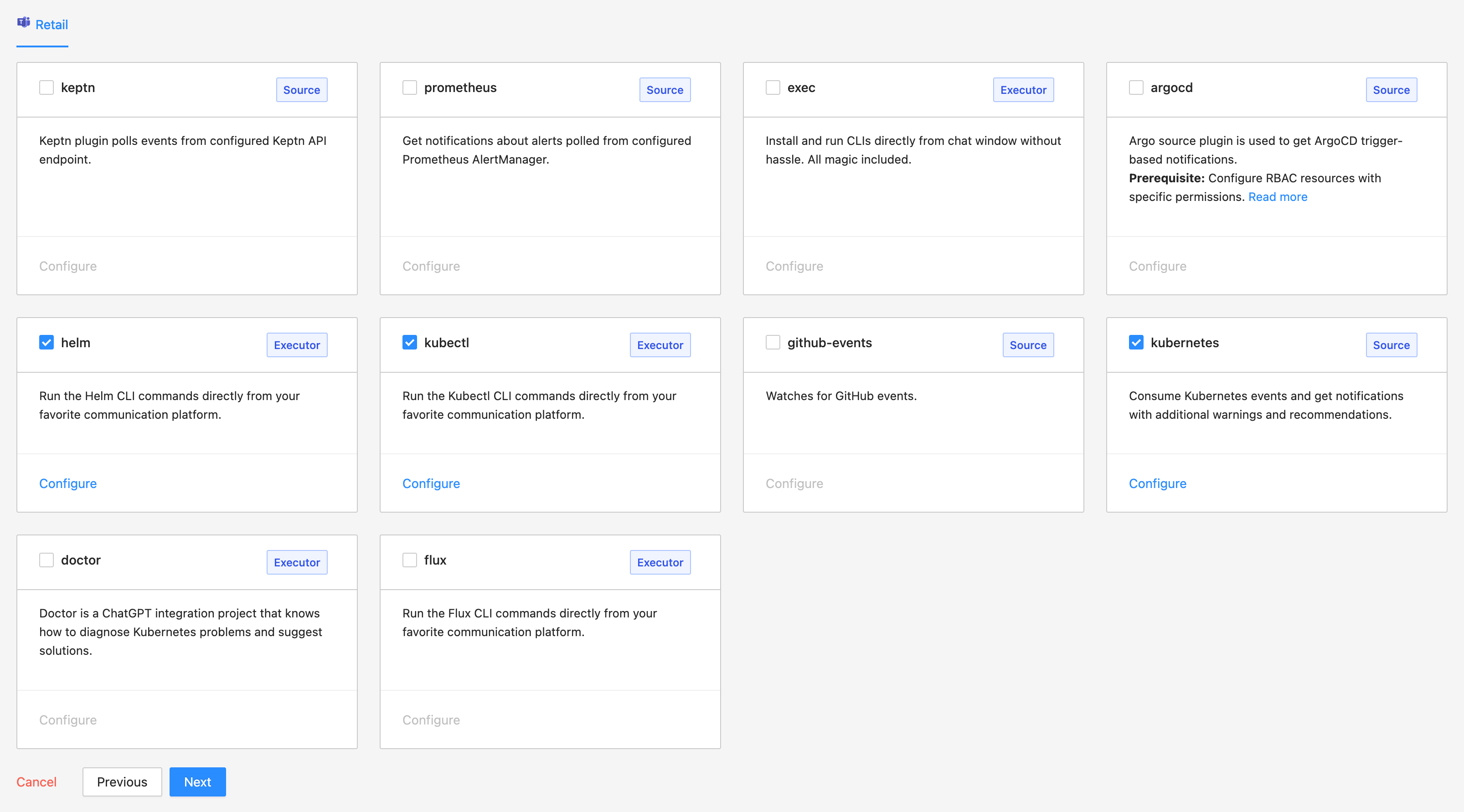
Task: Click the Executor tag on doctor card
Action: coord(297,563)
